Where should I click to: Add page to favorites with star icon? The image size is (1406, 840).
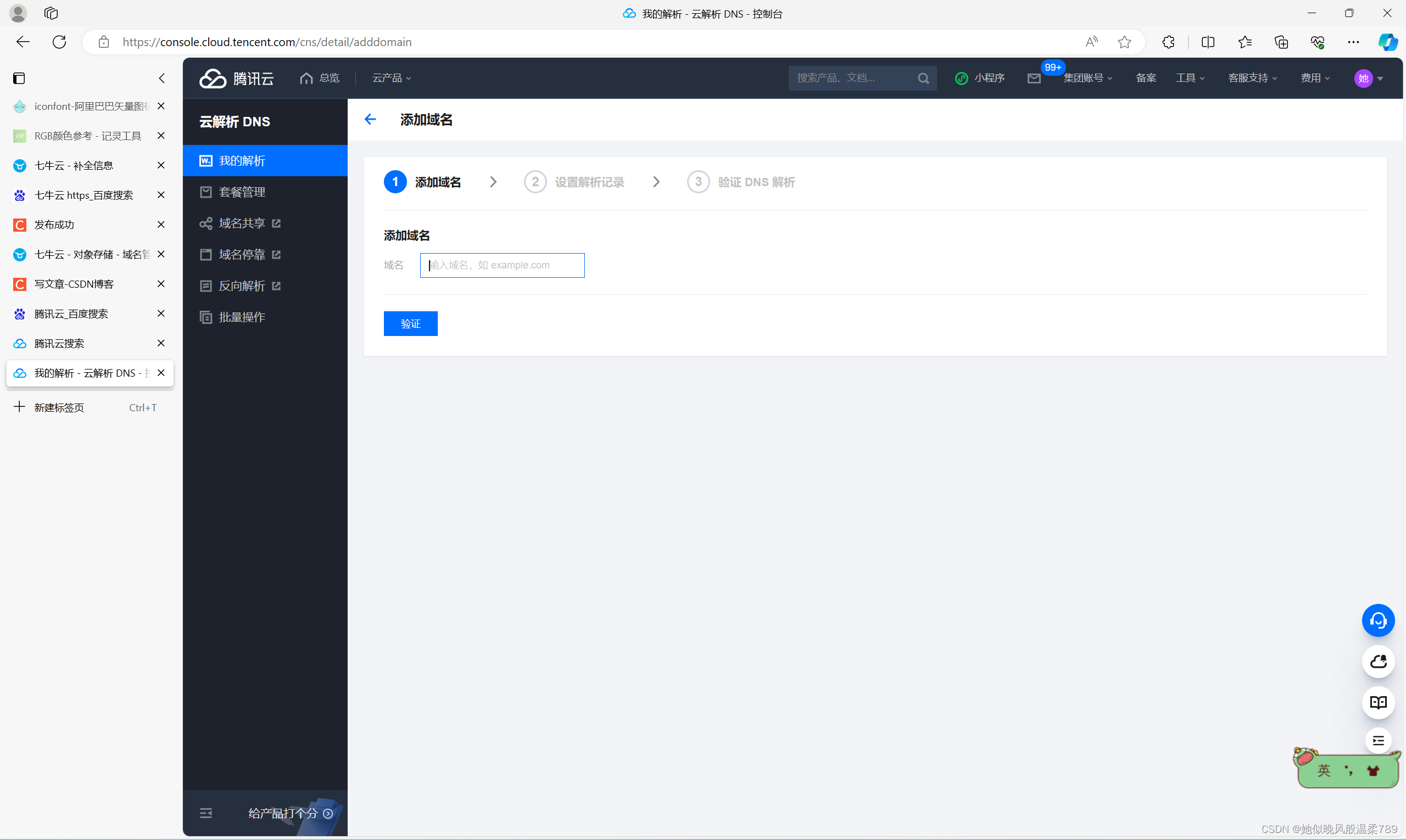click(x=1125, y=42)
